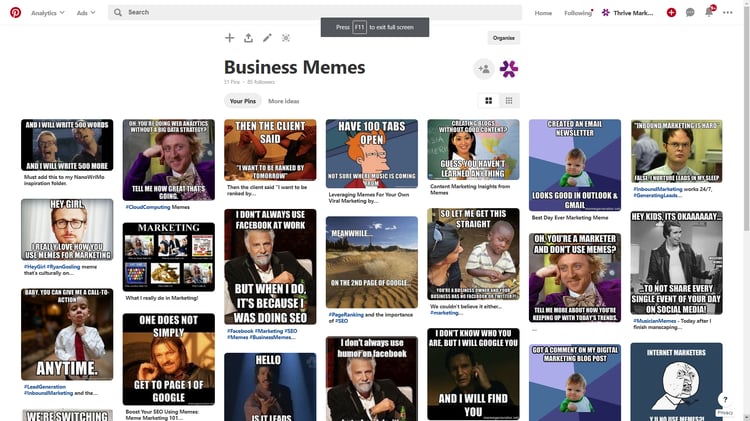
Task: Click the #LeadGeneration hashtag link
Action: click(45, 387)
